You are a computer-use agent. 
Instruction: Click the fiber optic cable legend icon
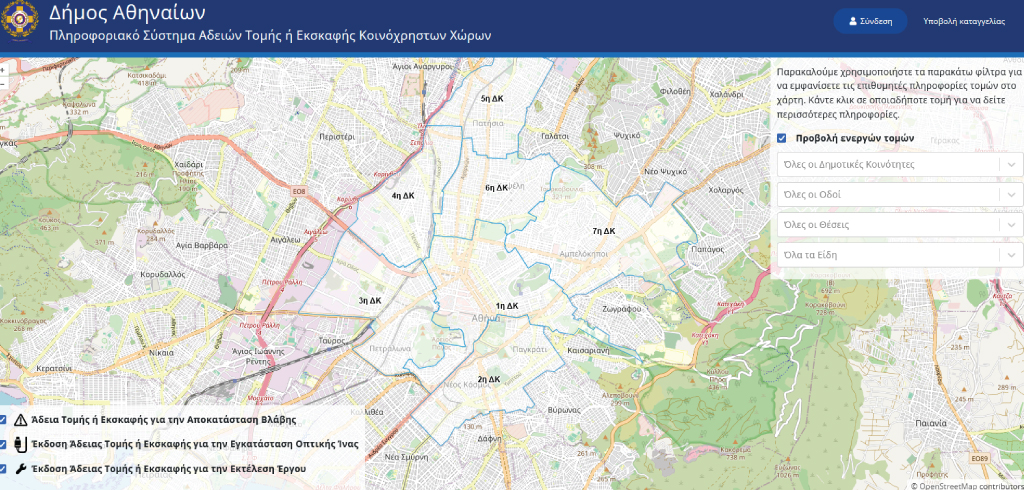[x=19, y=444]
